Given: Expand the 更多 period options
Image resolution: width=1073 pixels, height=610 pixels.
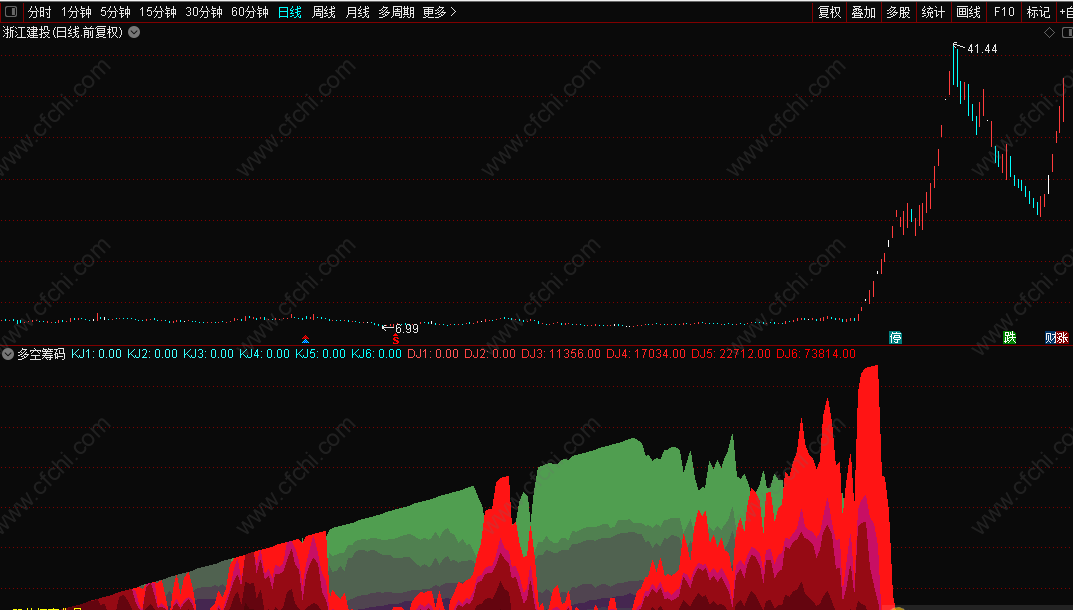Looking at the screenshot, I should pos(439,12).
